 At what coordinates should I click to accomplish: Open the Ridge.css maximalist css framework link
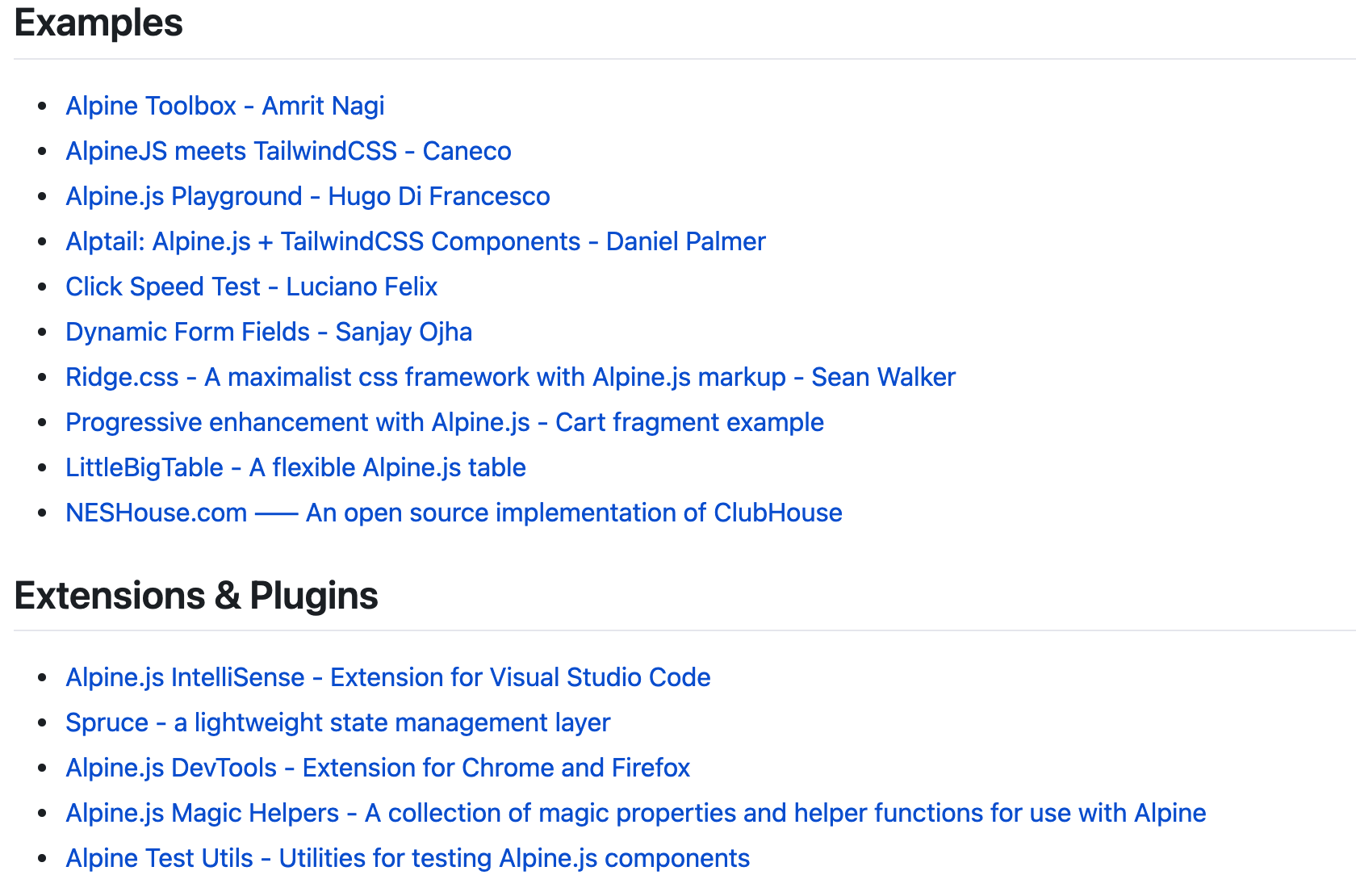510,377
